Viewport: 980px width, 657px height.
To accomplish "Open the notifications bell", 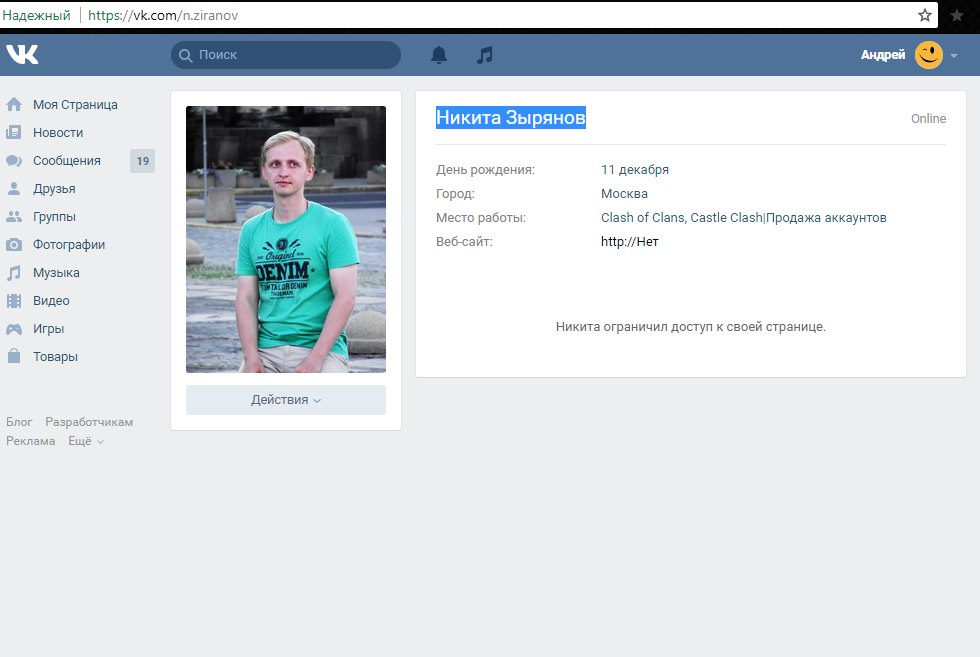I will click(439, 55).
